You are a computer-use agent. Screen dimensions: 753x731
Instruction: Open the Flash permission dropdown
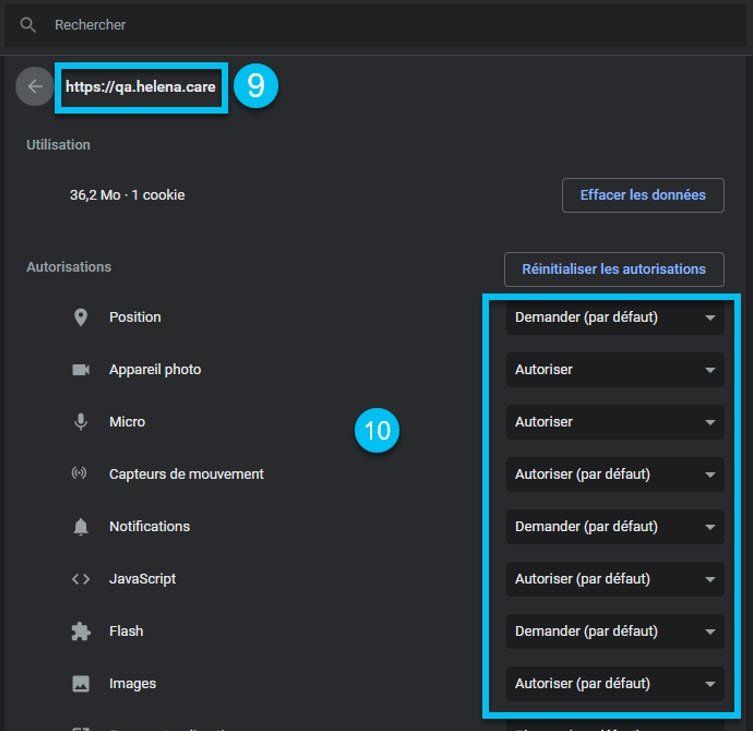(x=615, y=632)
